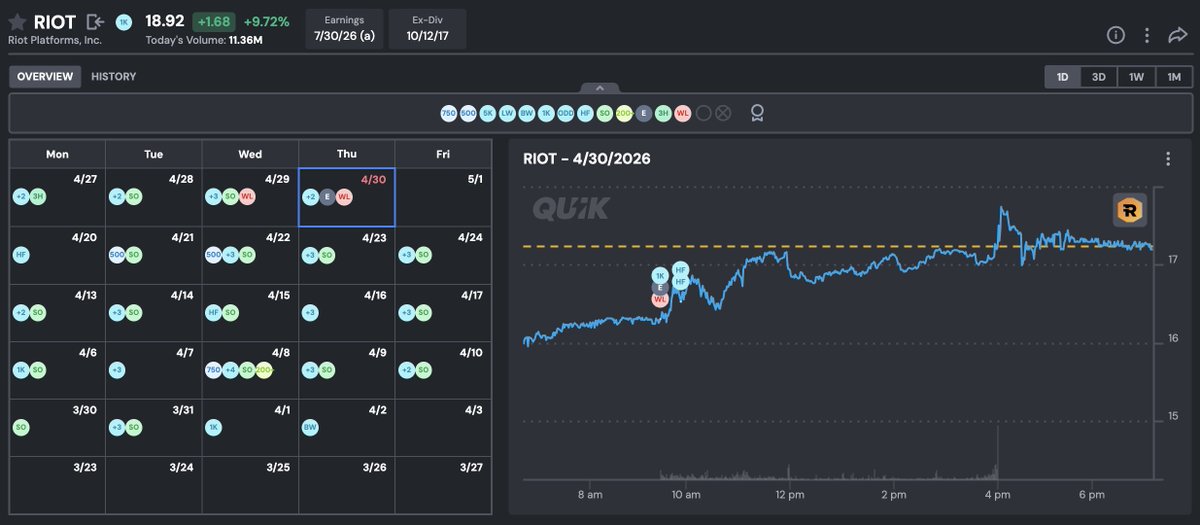The image size is (1200, 525).
Task: Toggle the ODD filter badge
Action: coord(566,113)
